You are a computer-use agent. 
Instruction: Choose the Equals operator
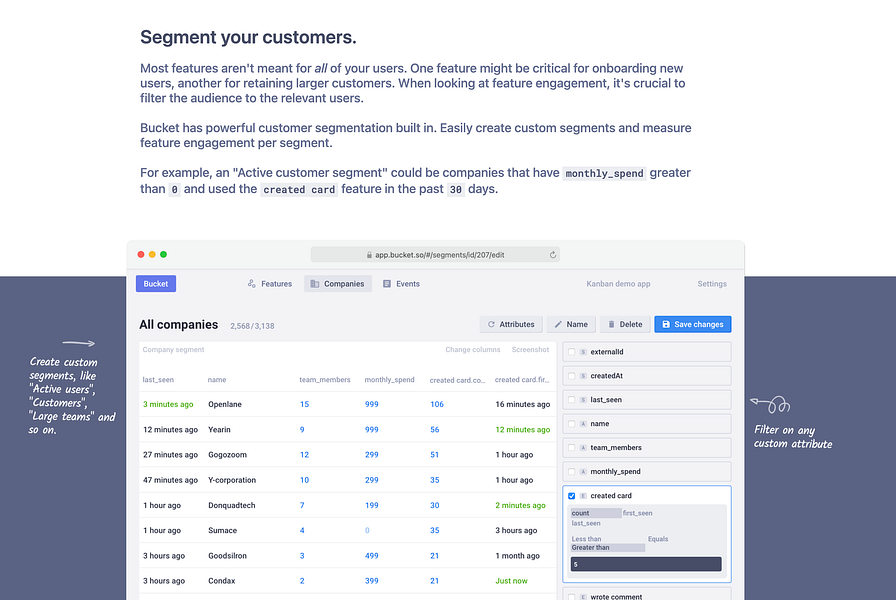658,539
